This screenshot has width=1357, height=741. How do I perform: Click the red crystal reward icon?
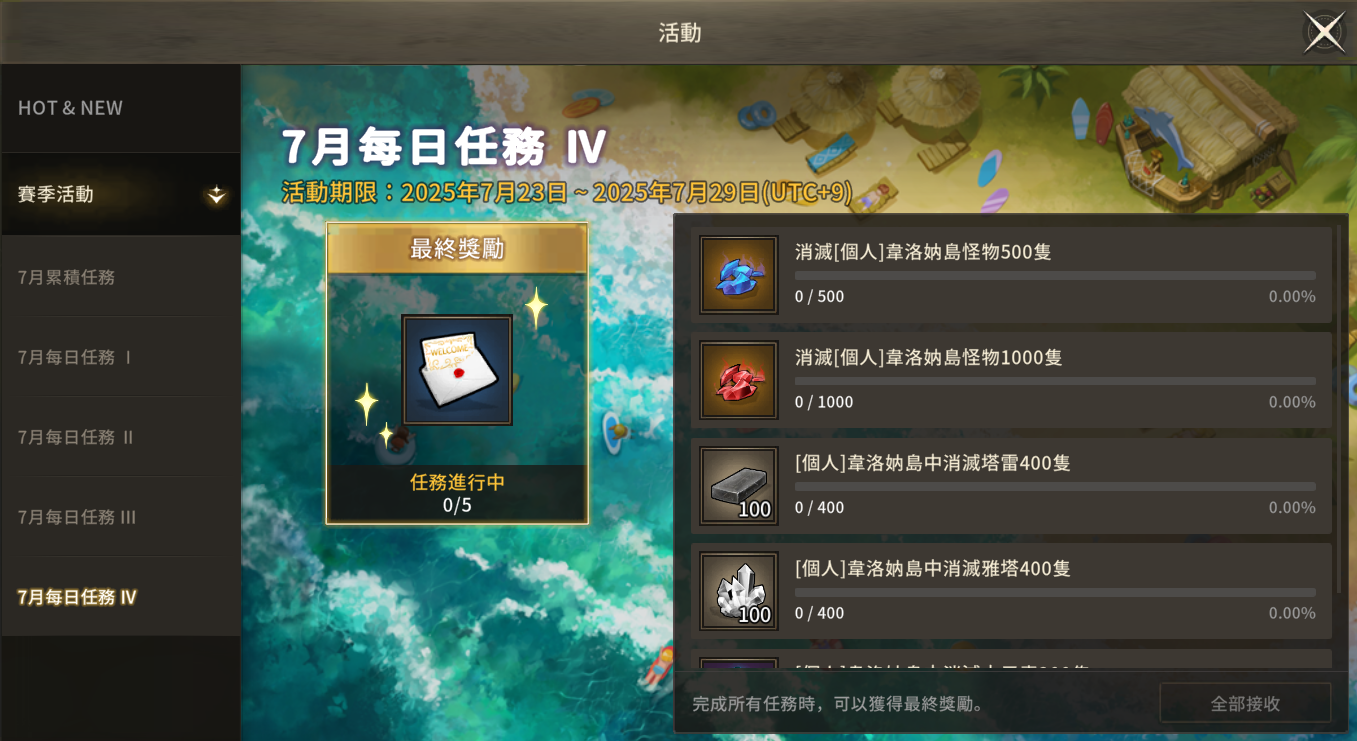click(739, 380)
